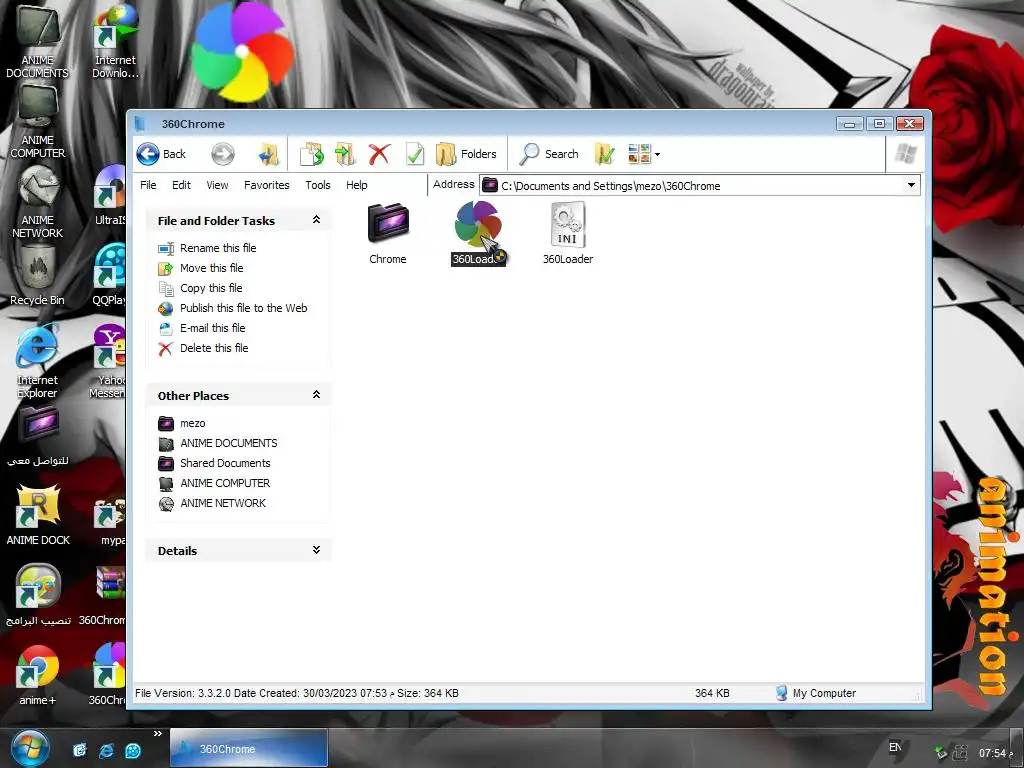Select تنصيب البرامج desktop shortcut

(38, 595)
